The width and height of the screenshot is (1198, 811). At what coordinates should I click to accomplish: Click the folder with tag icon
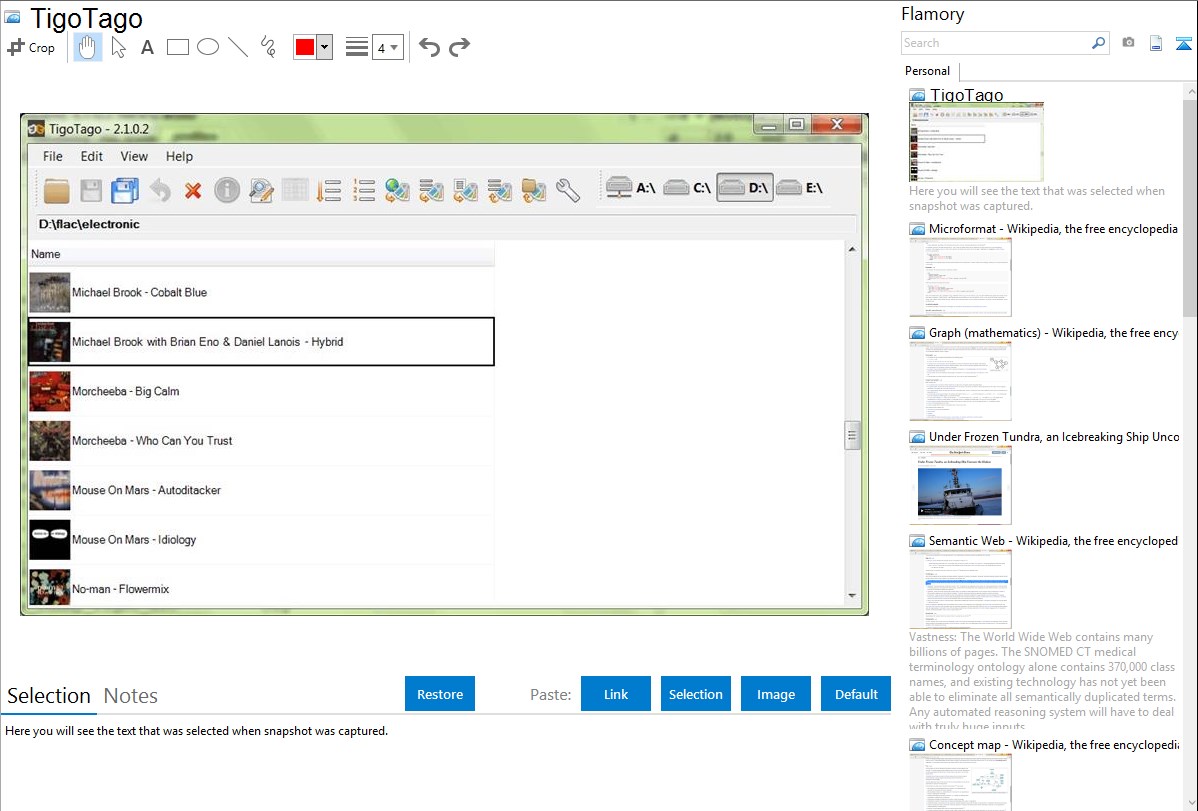(534, 190)
